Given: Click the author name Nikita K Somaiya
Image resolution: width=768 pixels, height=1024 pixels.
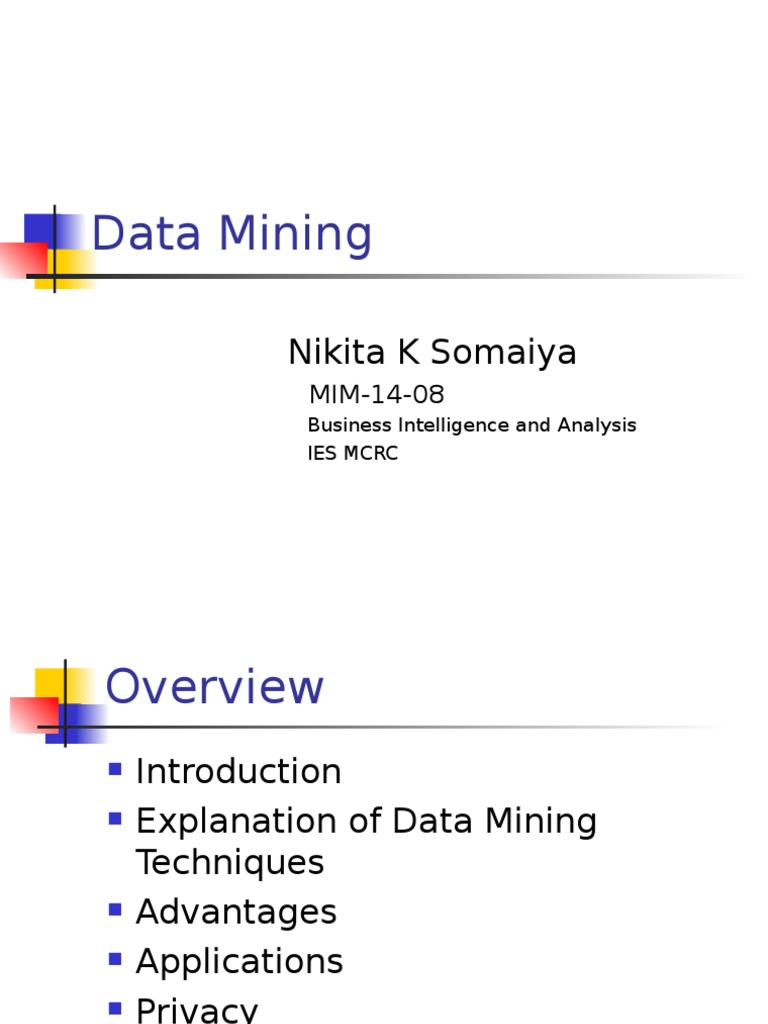Looking at the screenshot, I should pos(432,352).
